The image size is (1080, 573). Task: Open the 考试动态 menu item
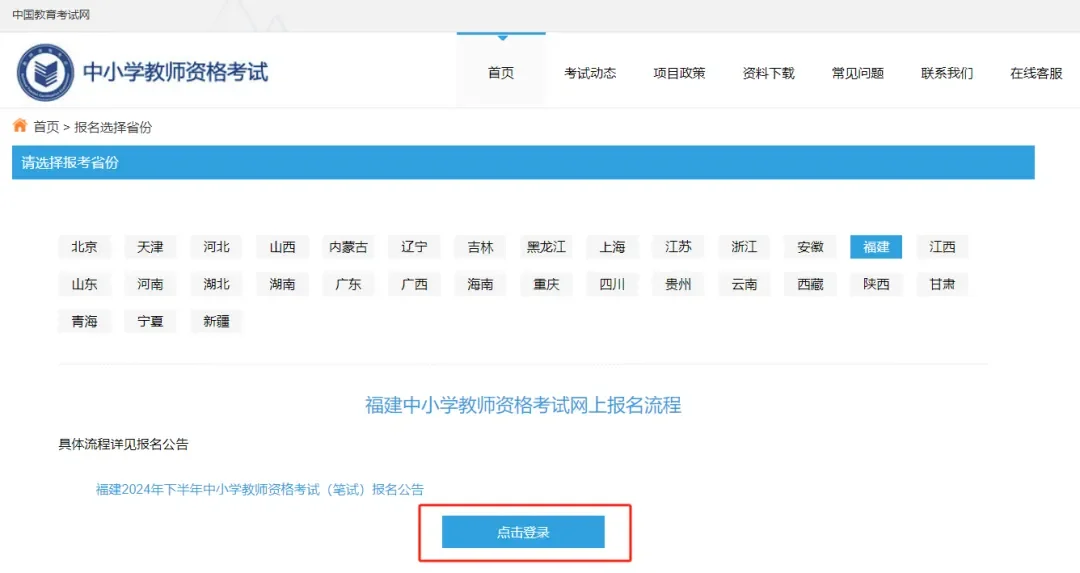pyautogui.click(x=590, y=73)
